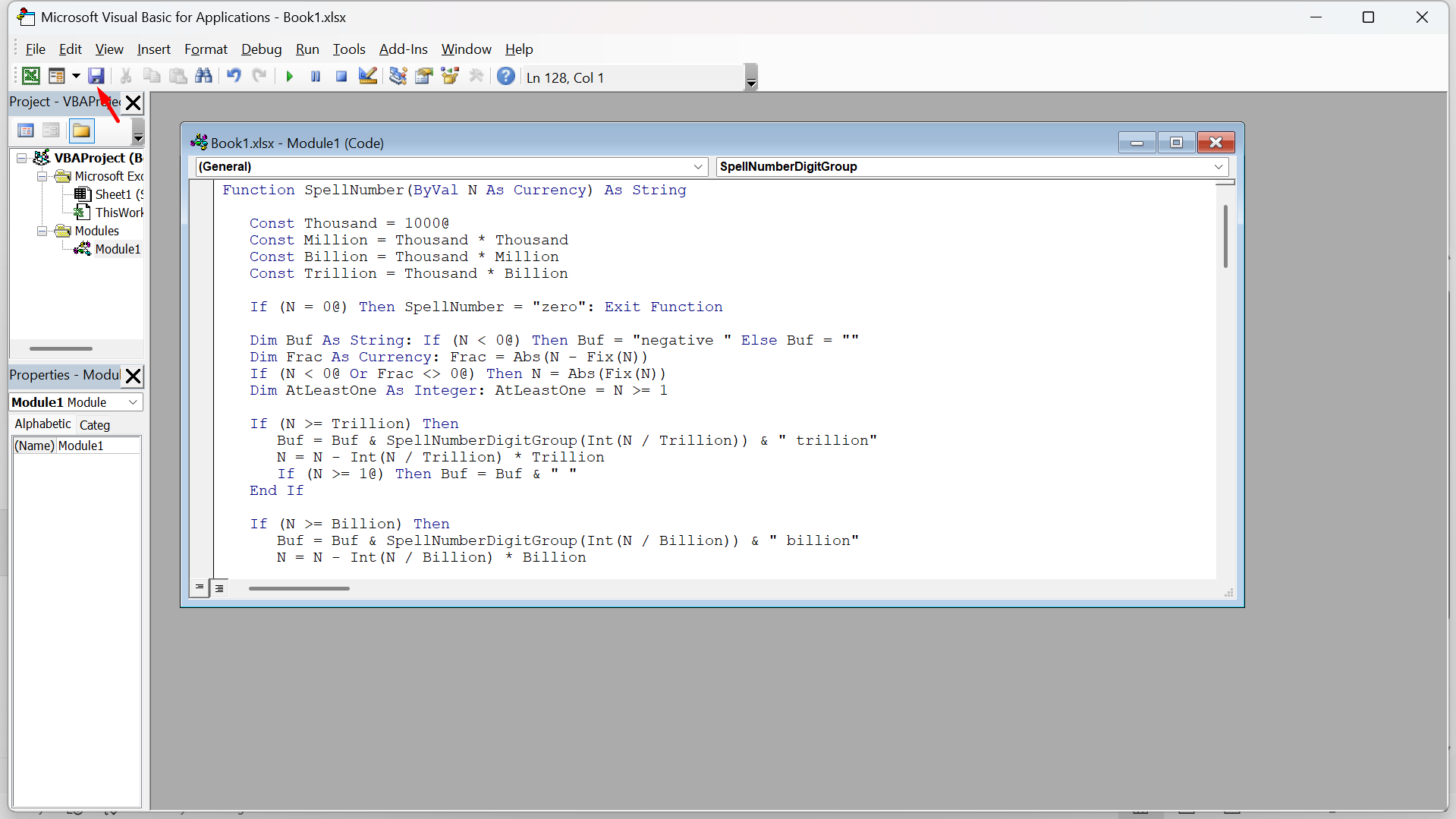The width and height of the screenshot is (1456, 819).
Task: Click View Object icon in Project pane
Action: [x=51, y=131]
